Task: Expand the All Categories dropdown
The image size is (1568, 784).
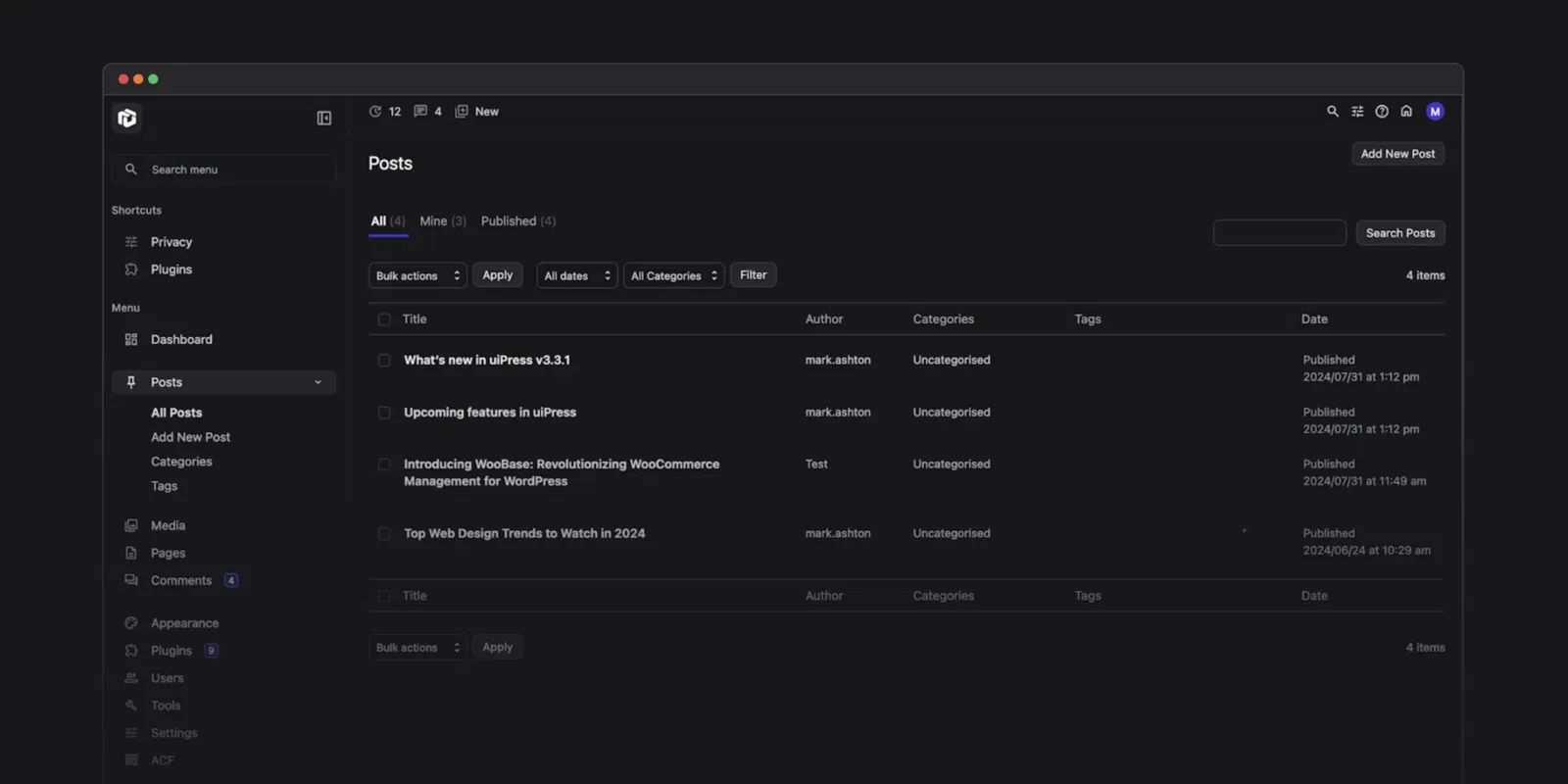Action: (x=674, y=276)
